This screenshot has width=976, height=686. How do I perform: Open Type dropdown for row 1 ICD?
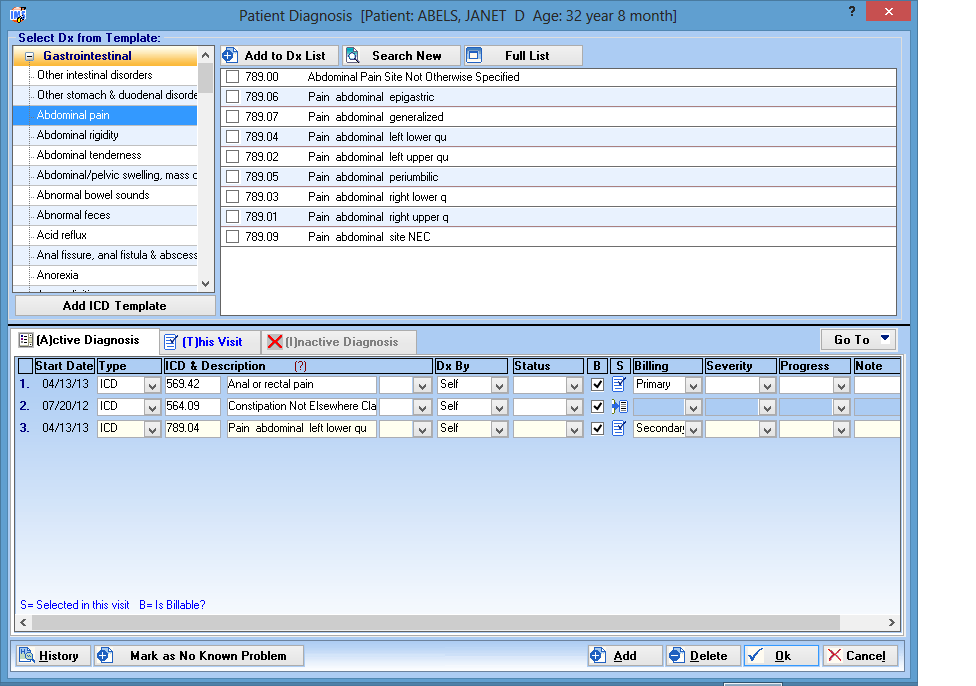click(152, 385)
